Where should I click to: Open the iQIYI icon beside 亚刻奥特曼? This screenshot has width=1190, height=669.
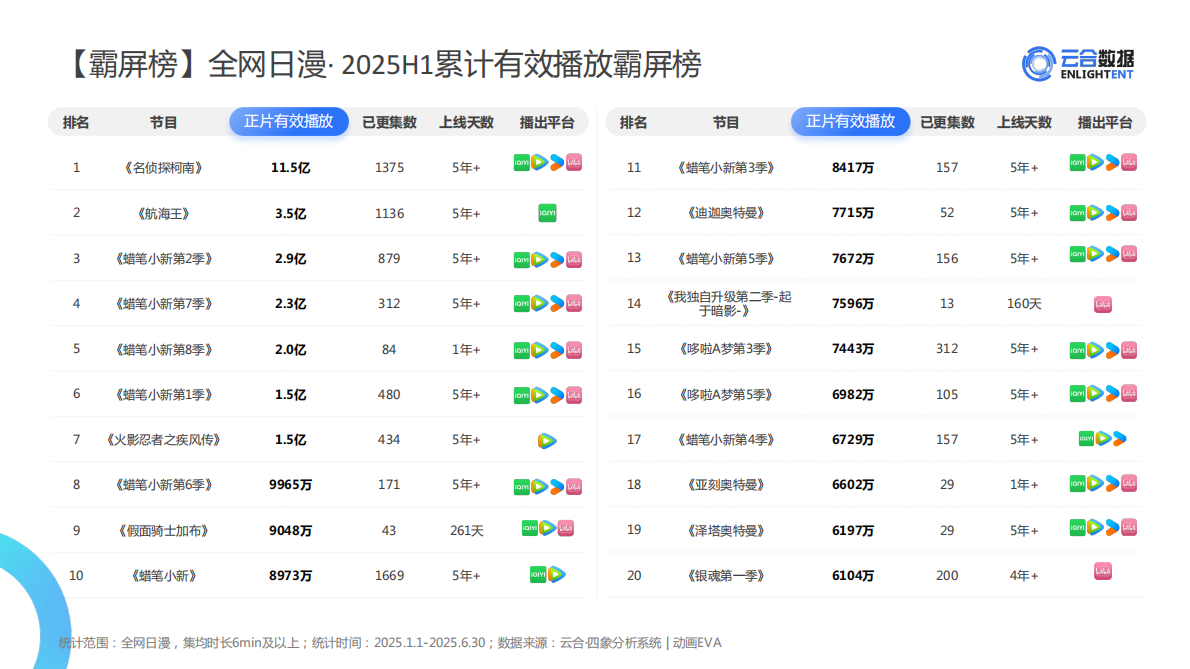(x=1077, y=484)
